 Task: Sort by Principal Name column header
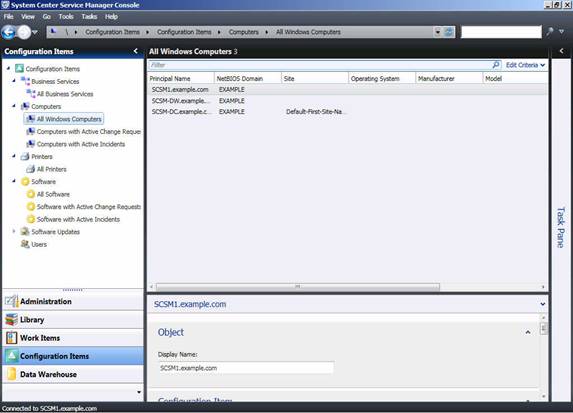[x=181, y=79]
